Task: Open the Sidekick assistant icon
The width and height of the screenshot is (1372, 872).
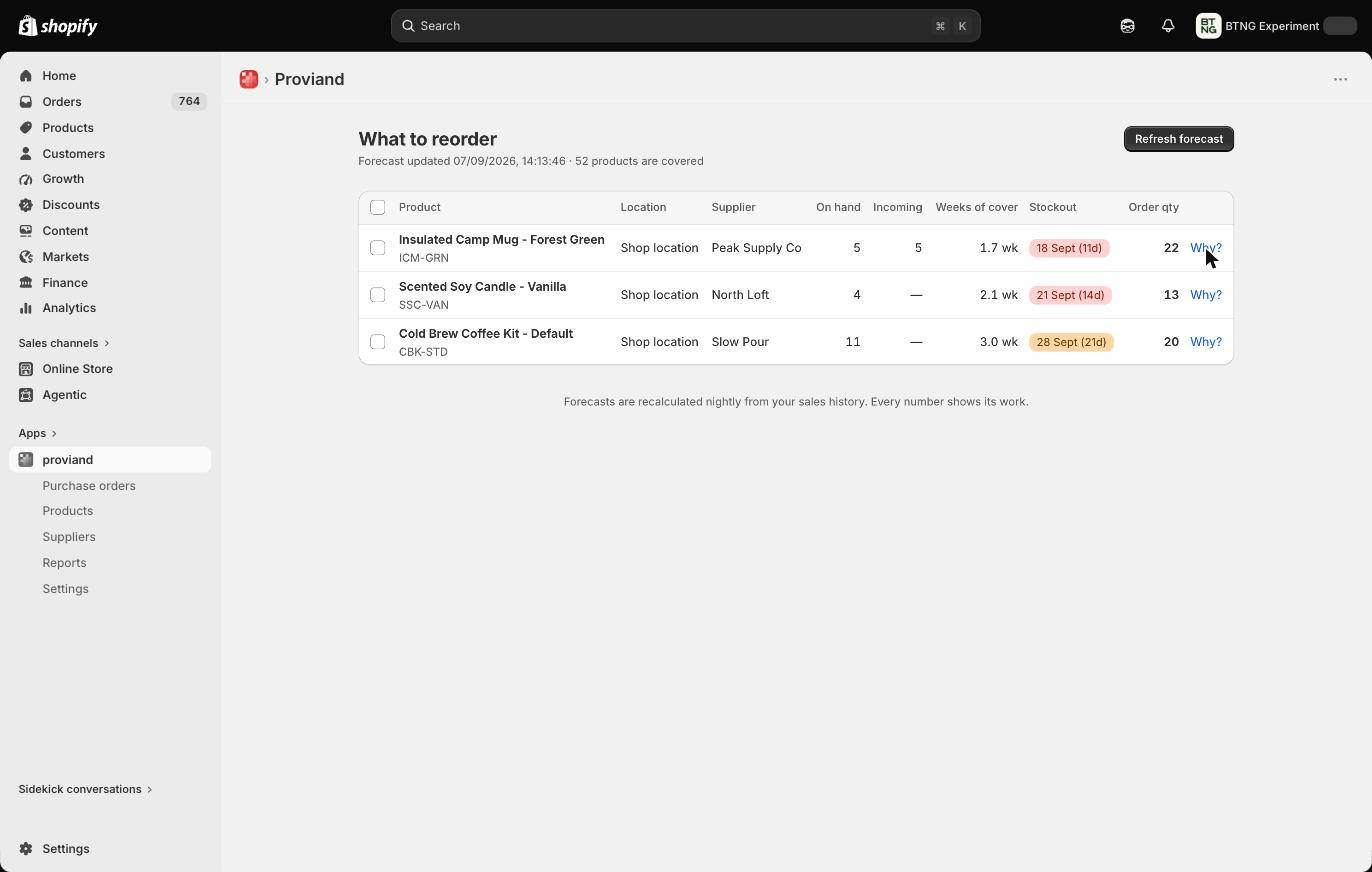Action: 1127,26
